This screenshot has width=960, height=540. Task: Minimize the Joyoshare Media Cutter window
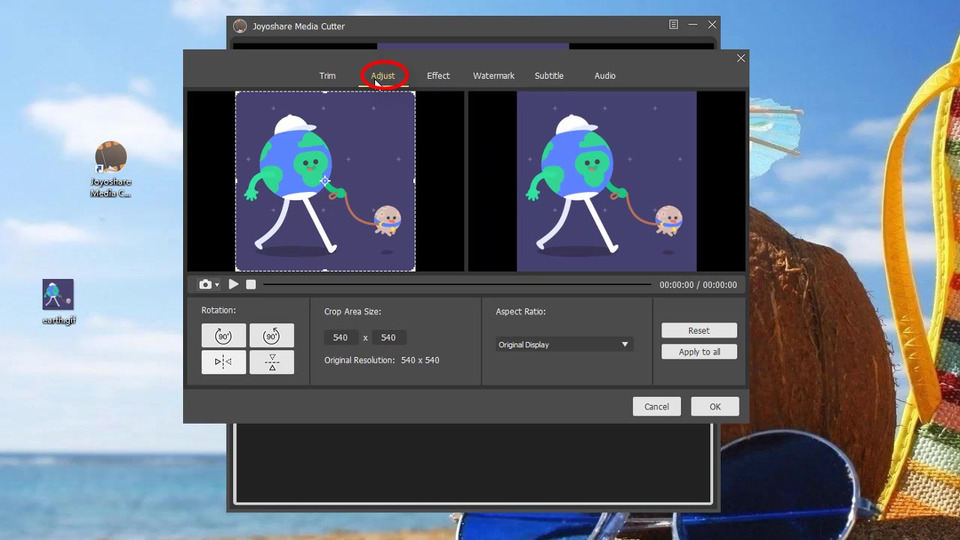coord(692,24)
